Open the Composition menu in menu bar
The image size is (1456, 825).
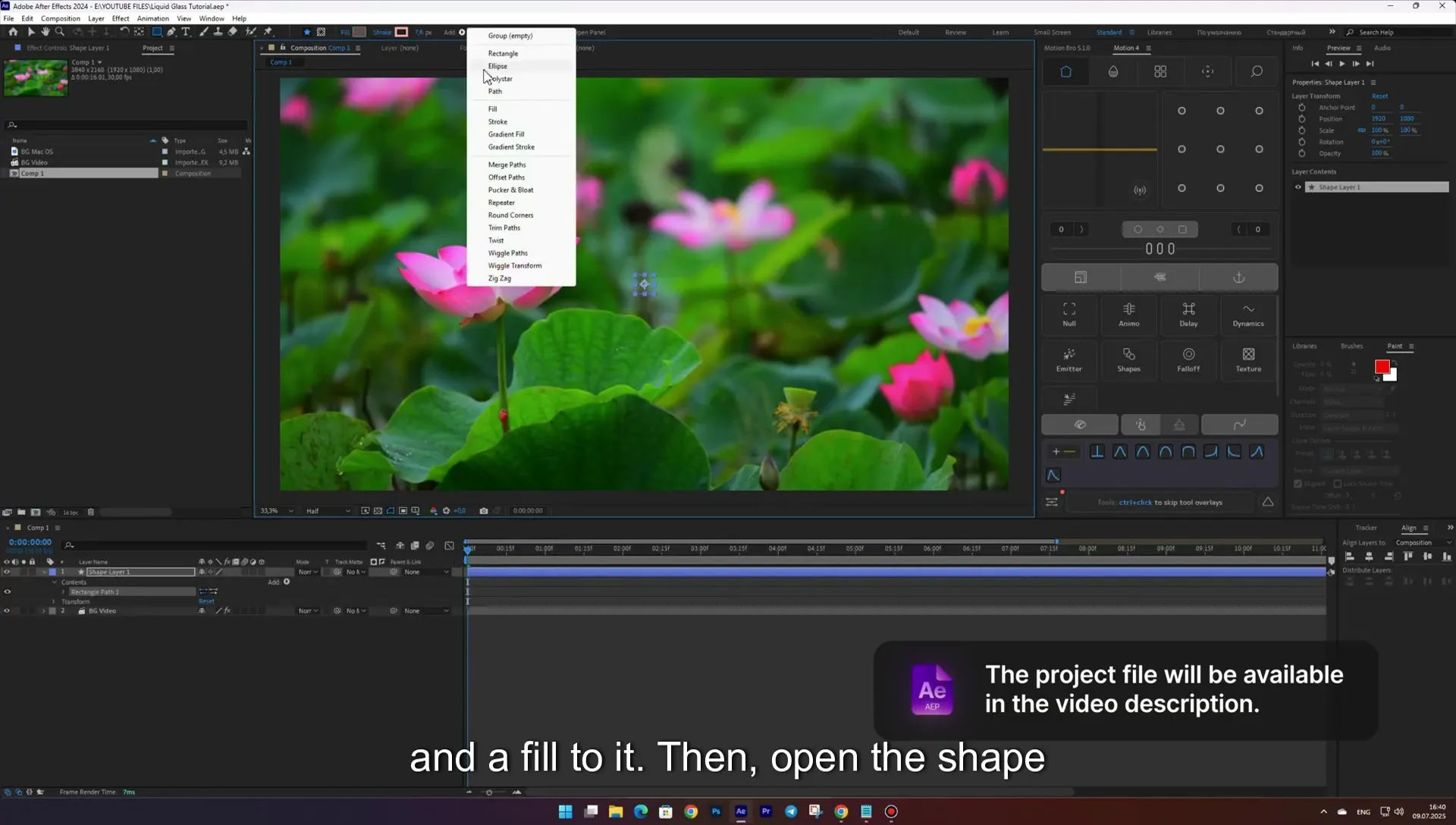61,18
